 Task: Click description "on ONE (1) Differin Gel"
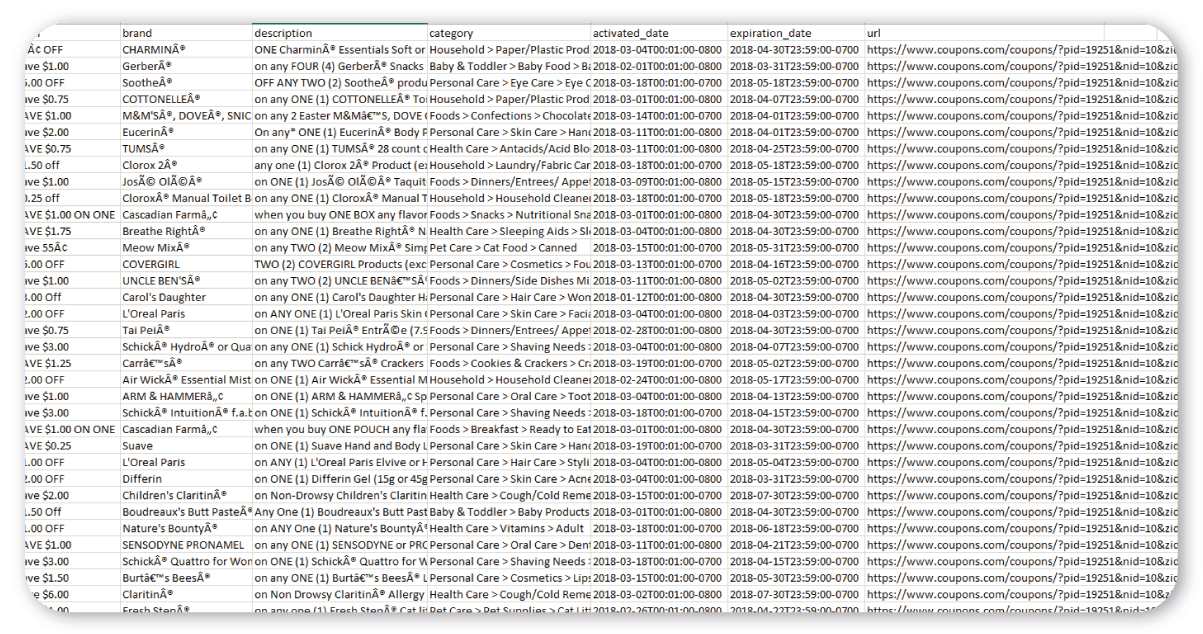(340, 479)
